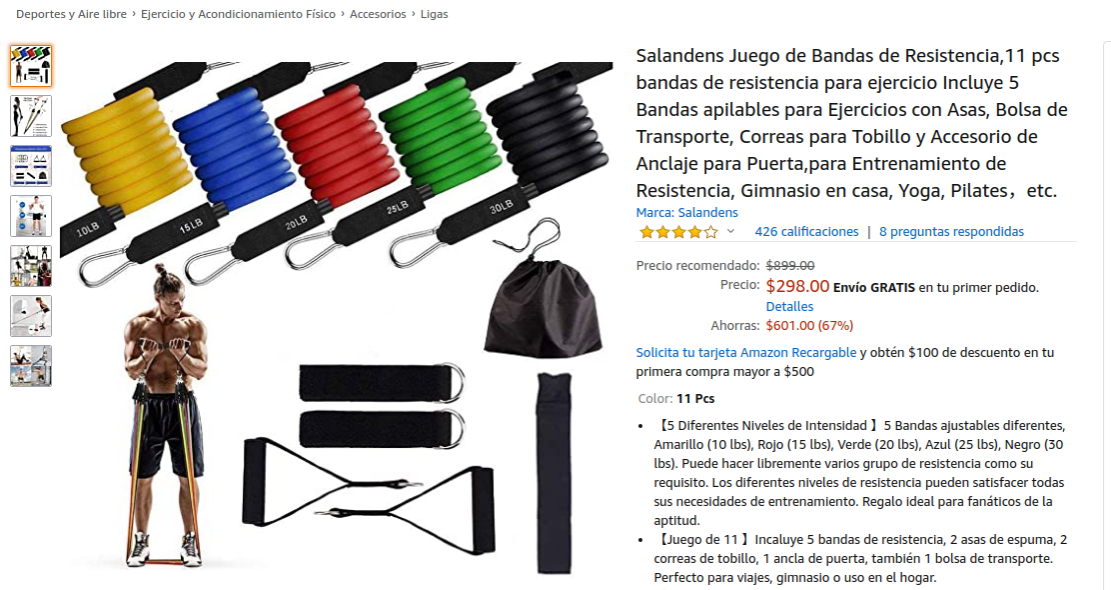The width and height of the screenshot is (1111, 590).
Task: Expand the star rating dropdown chevron
Action: [x=731, y=232]
